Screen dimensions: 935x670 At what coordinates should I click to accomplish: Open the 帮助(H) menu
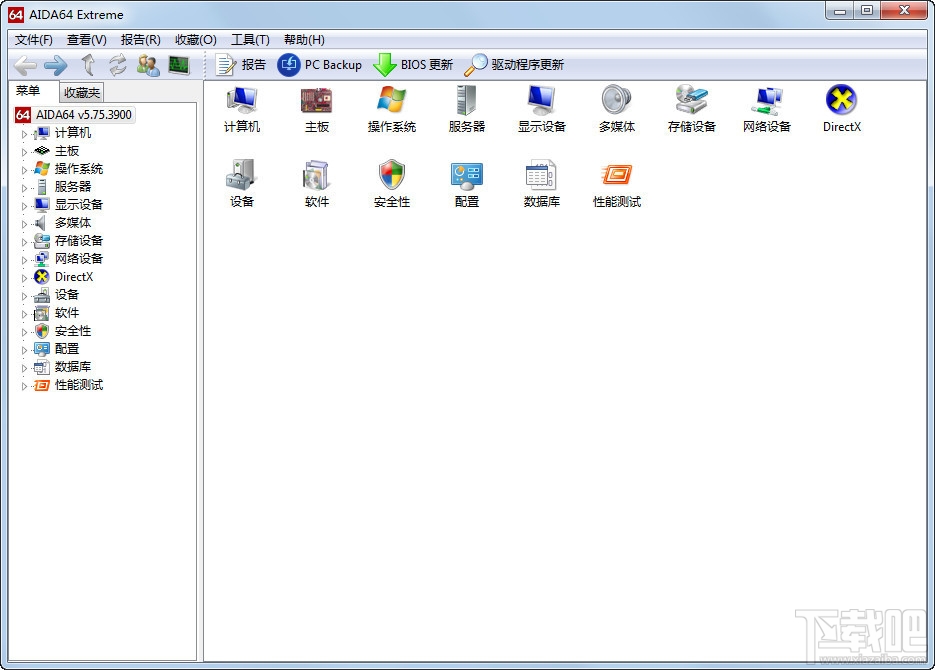coord(304,40)
